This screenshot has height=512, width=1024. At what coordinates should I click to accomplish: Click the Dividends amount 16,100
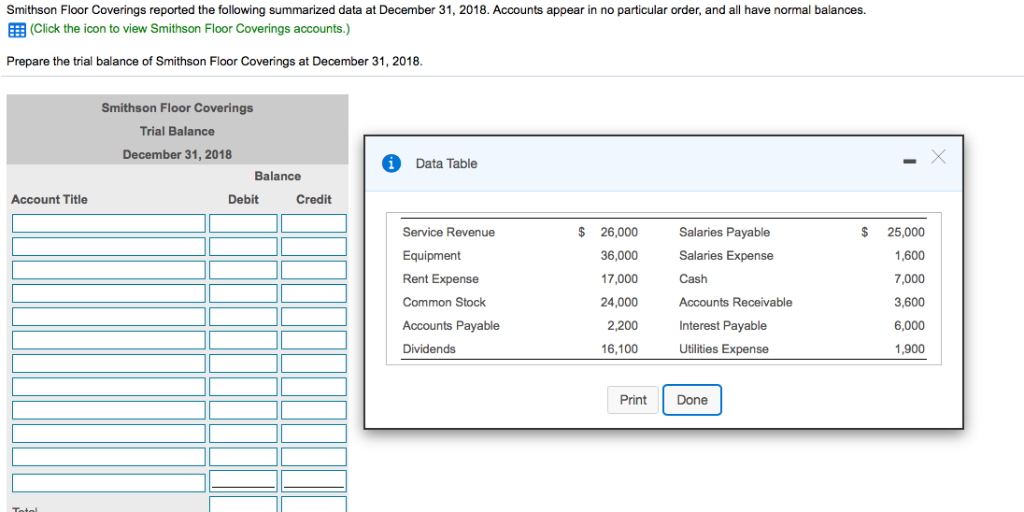(x=619, y=349)
